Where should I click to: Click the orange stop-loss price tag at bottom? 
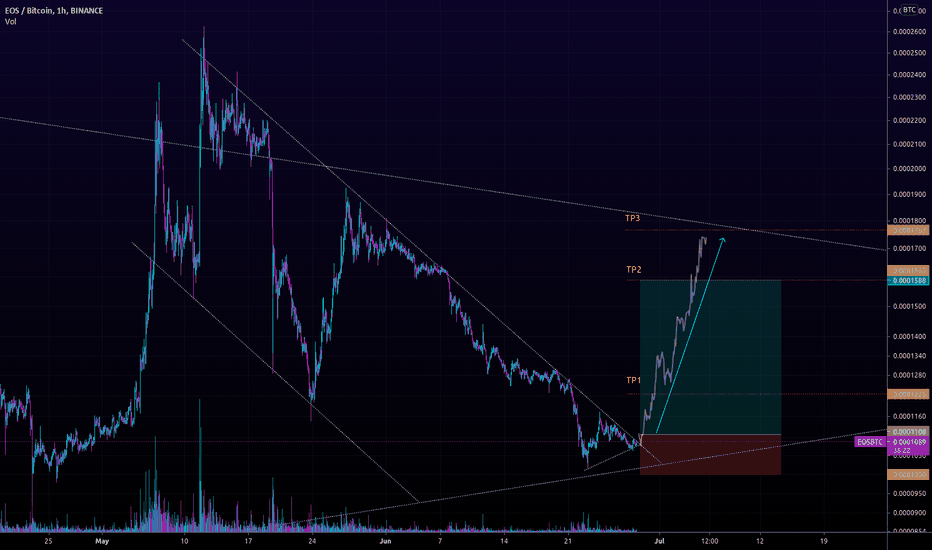[908, 474]
